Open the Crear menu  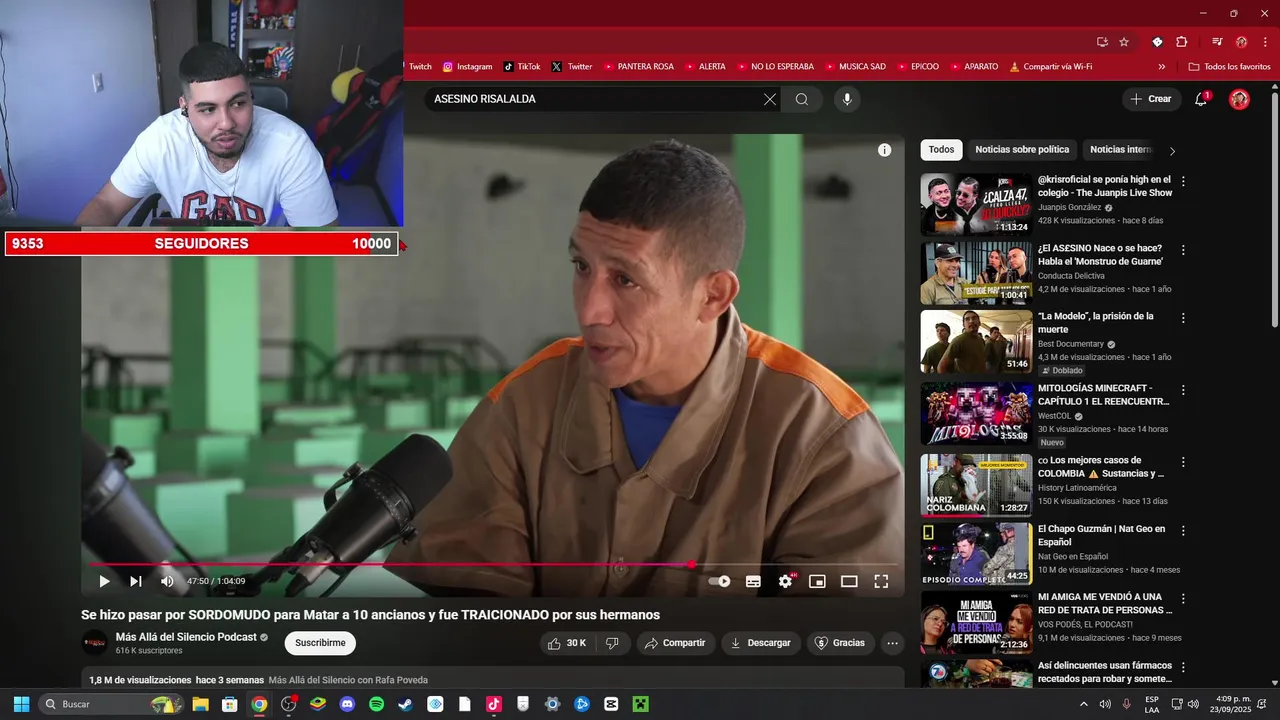coord(1150,99)
